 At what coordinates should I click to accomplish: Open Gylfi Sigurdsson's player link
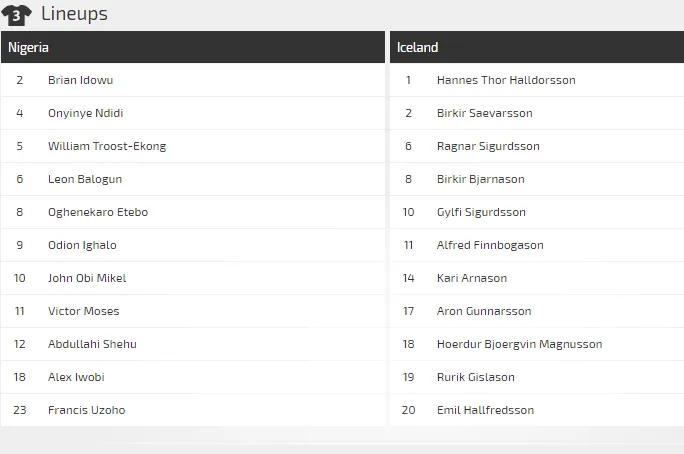(481, 212)
